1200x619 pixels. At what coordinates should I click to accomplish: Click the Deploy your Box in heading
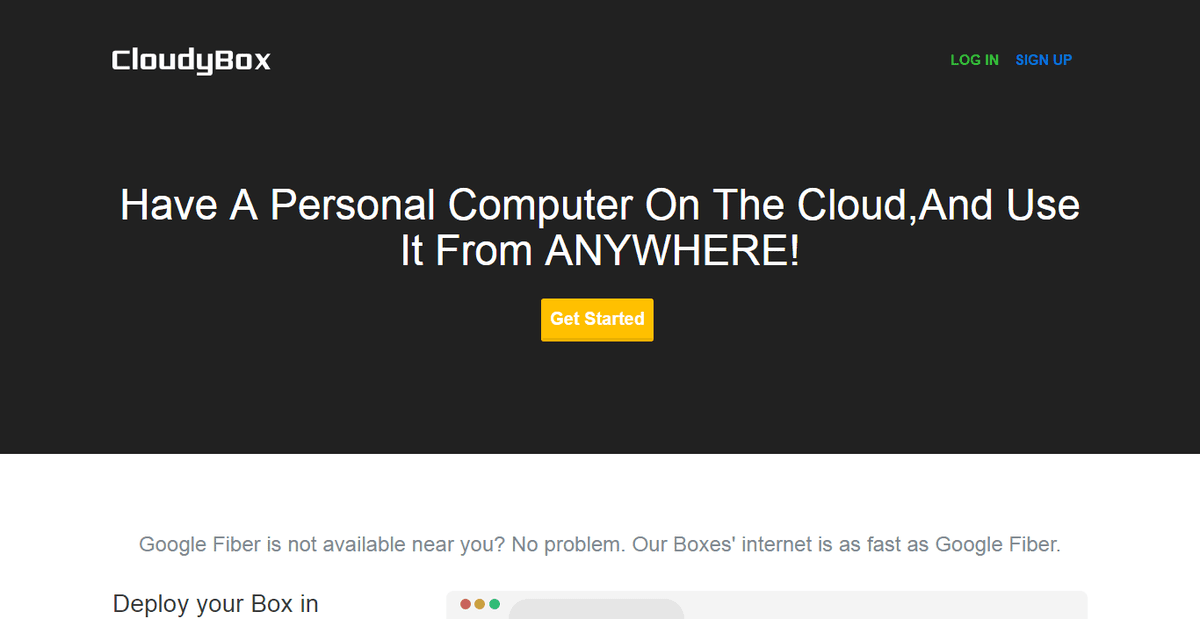(x=216, y=604)
